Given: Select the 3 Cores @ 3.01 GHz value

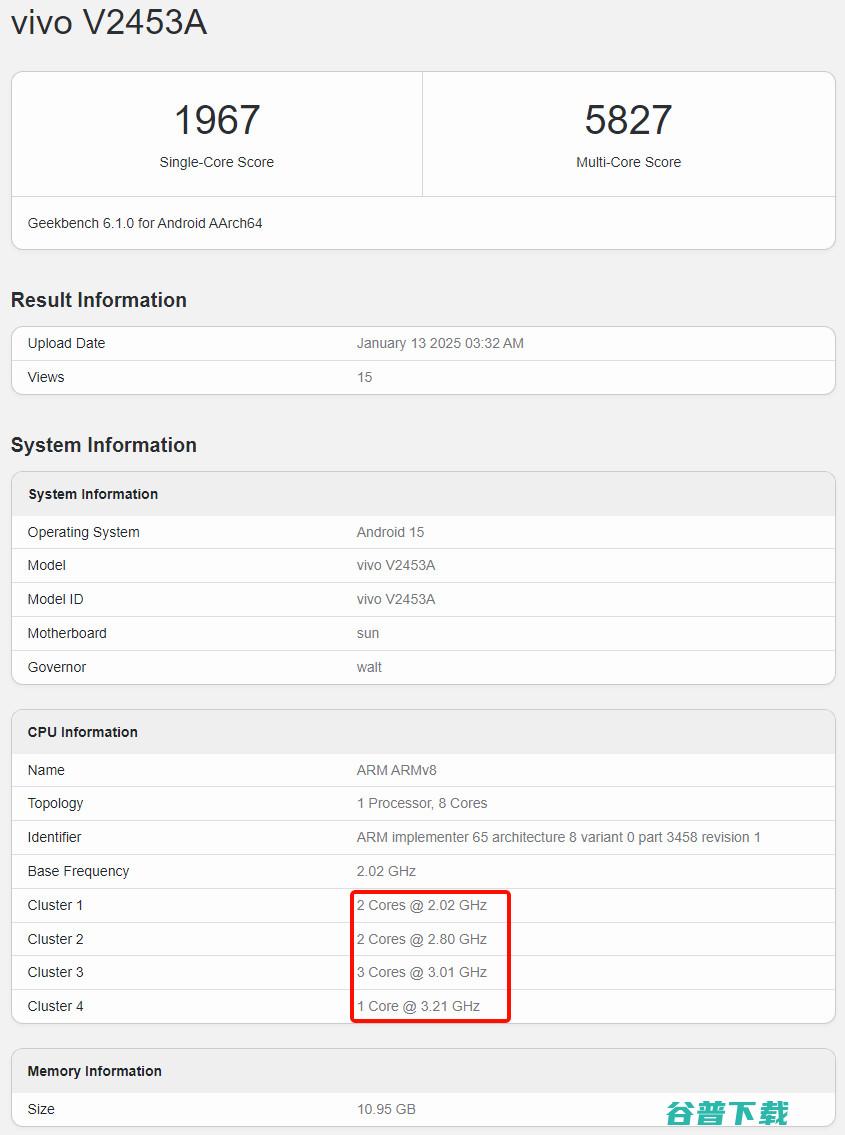Looking at the screenshot, I should point(421,972).
